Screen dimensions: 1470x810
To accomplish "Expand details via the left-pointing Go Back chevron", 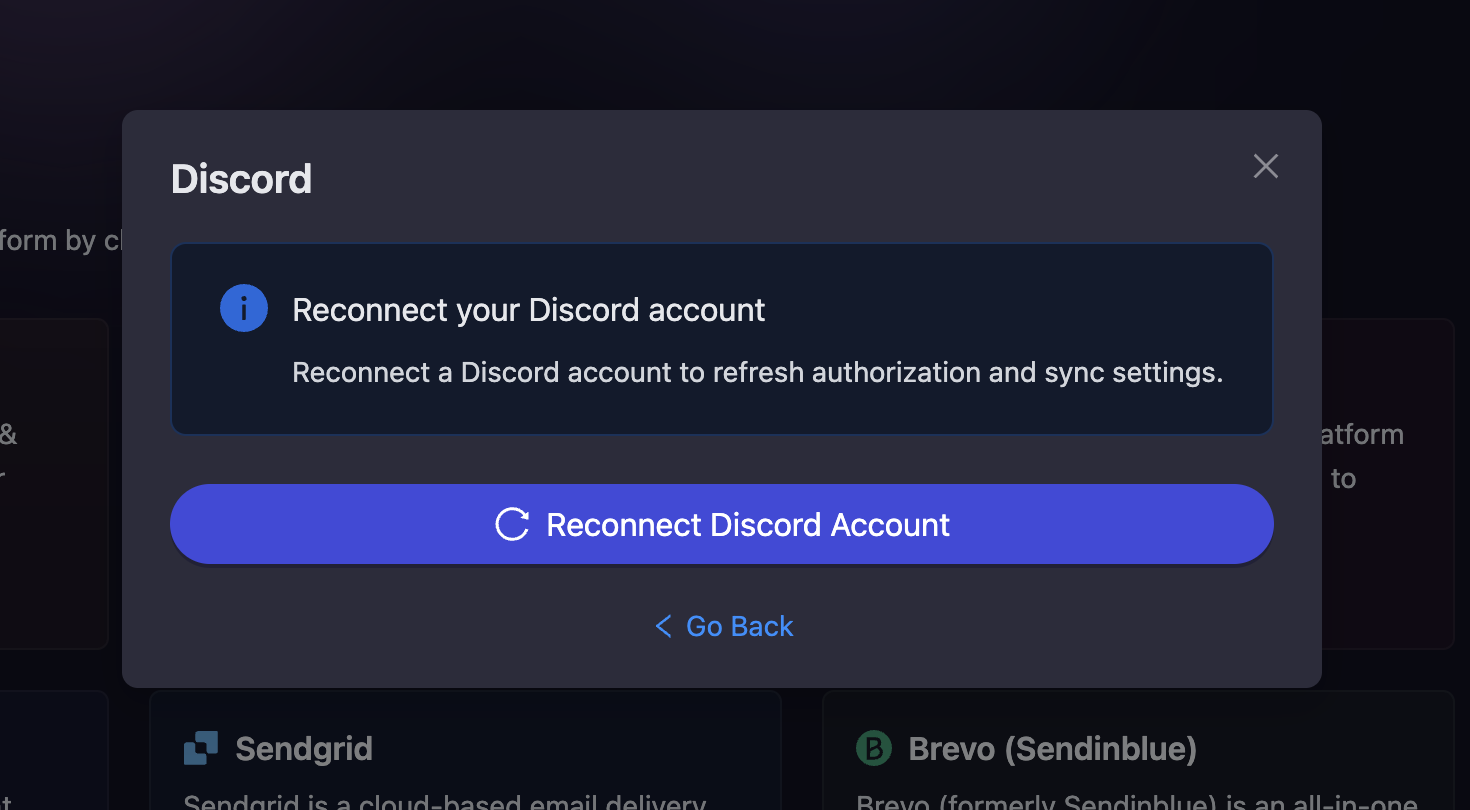I will click(x=662, y=626).
